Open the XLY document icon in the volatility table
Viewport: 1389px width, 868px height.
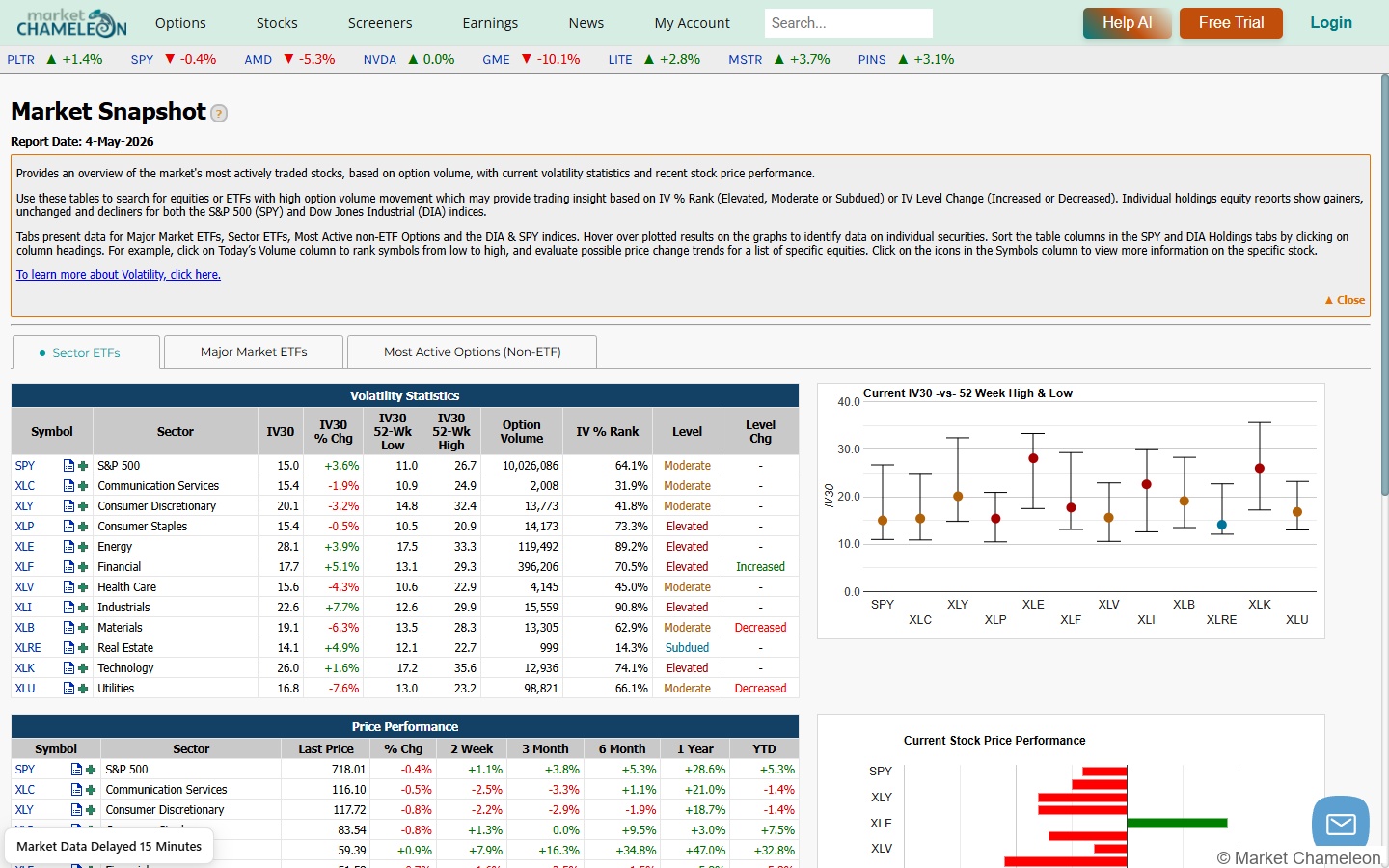click(x=68, y=506)
